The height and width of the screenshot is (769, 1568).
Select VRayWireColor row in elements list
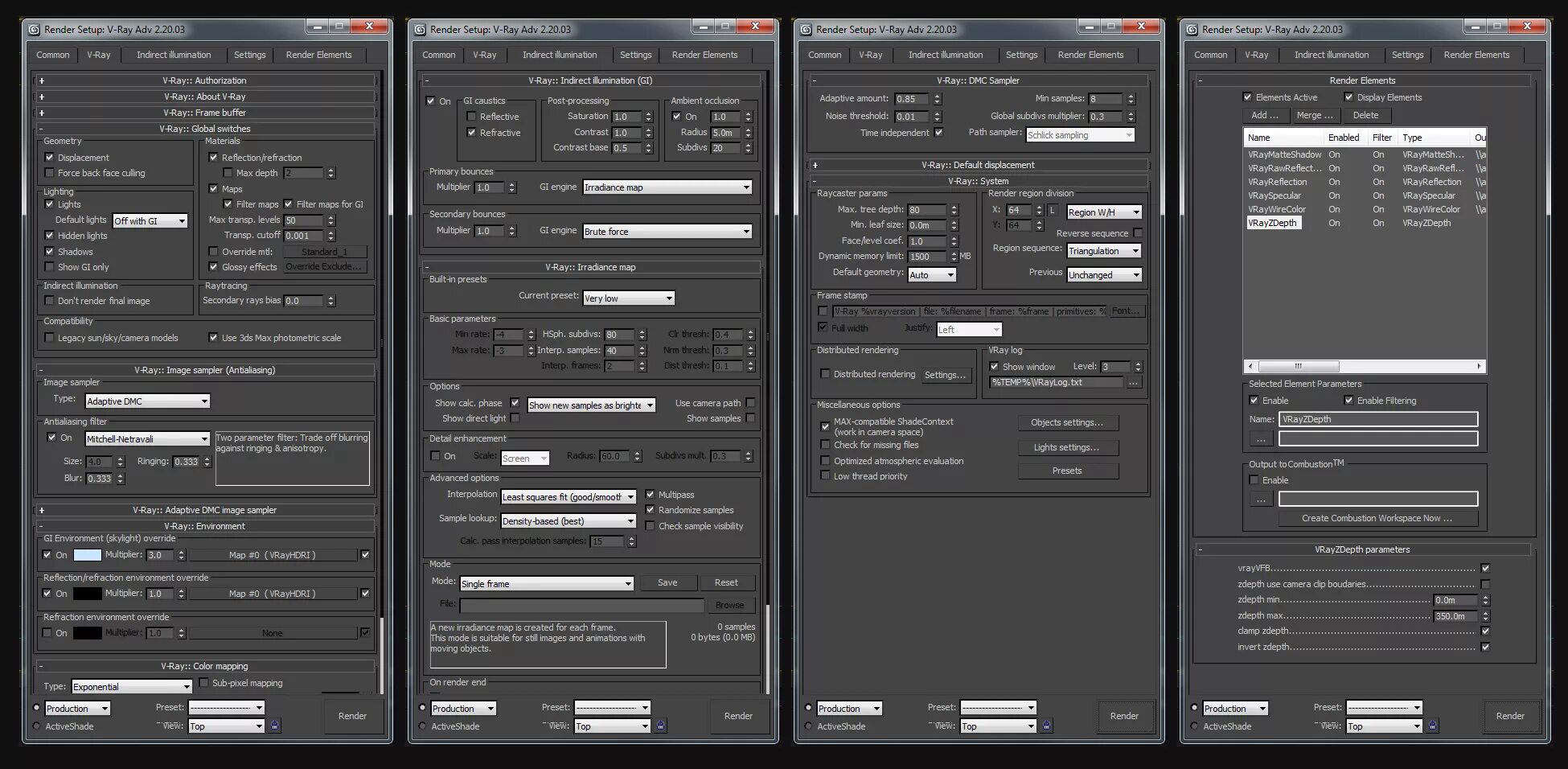tap(1364, 209)
